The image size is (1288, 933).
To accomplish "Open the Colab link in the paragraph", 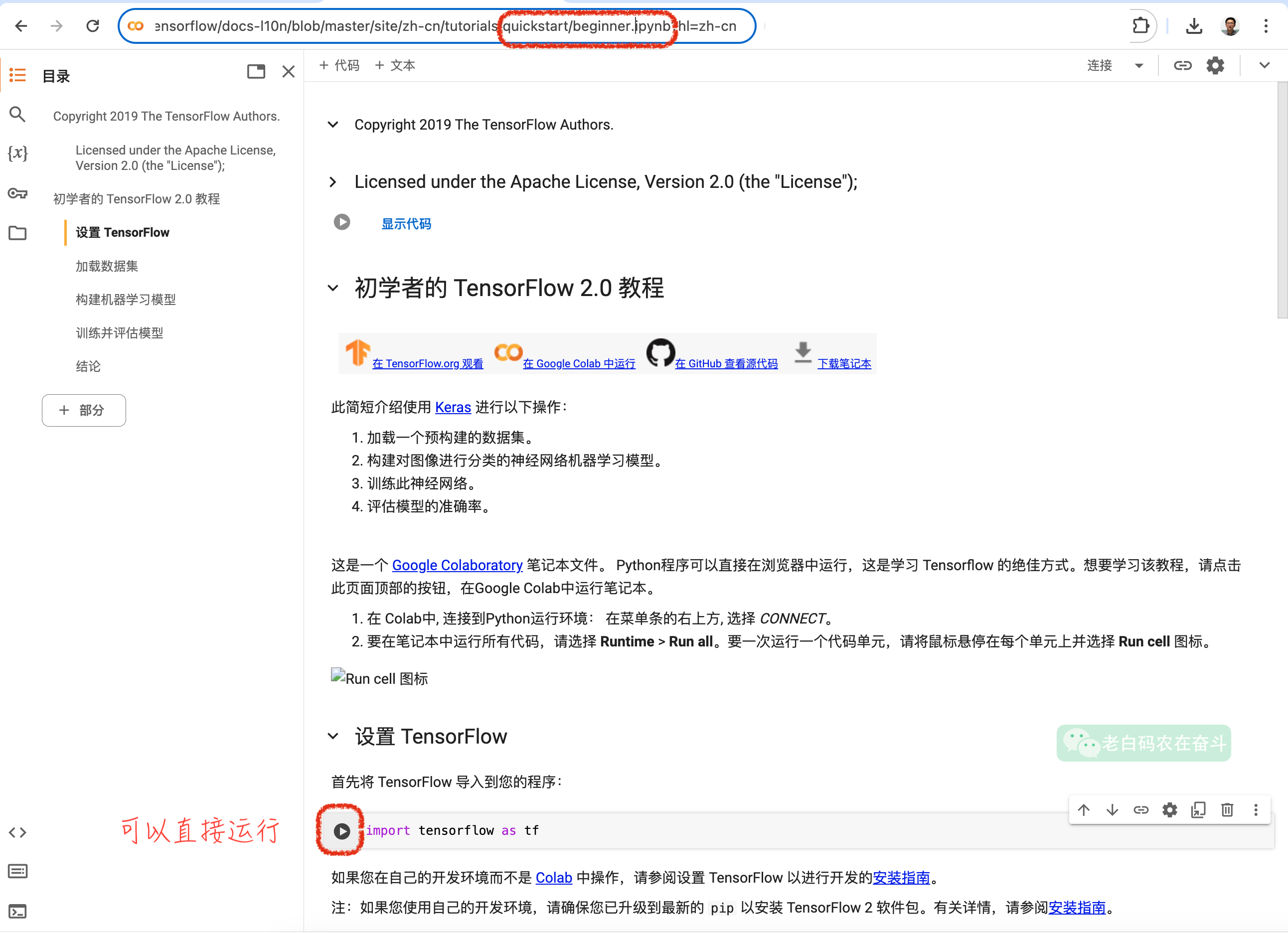I will pyautogui.click(x=554, y=877).
